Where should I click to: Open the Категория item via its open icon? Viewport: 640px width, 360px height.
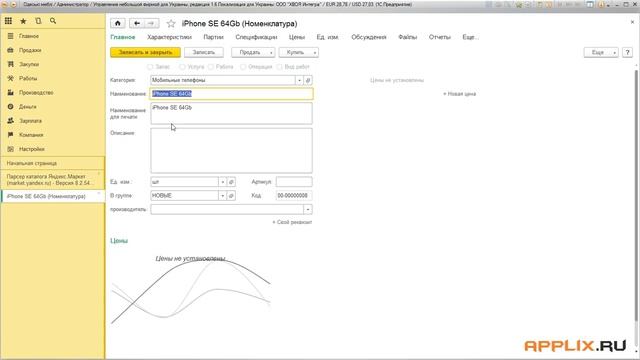click(308, 80)
